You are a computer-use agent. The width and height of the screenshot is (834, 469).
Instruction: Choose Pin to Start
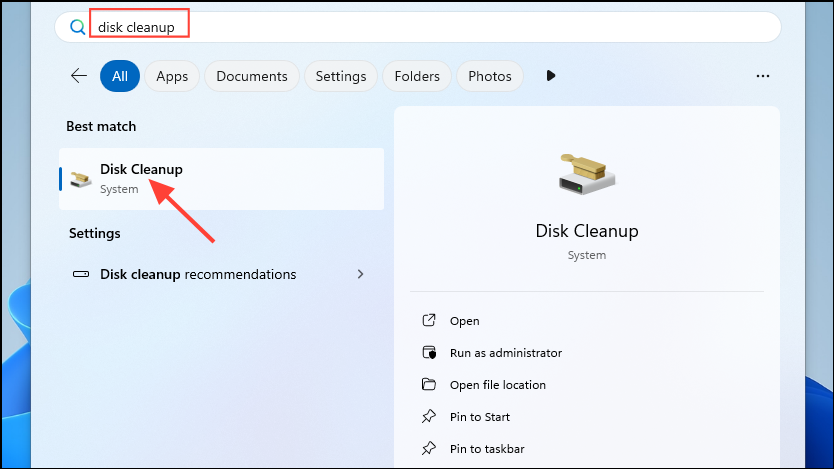tap(480, 417)
